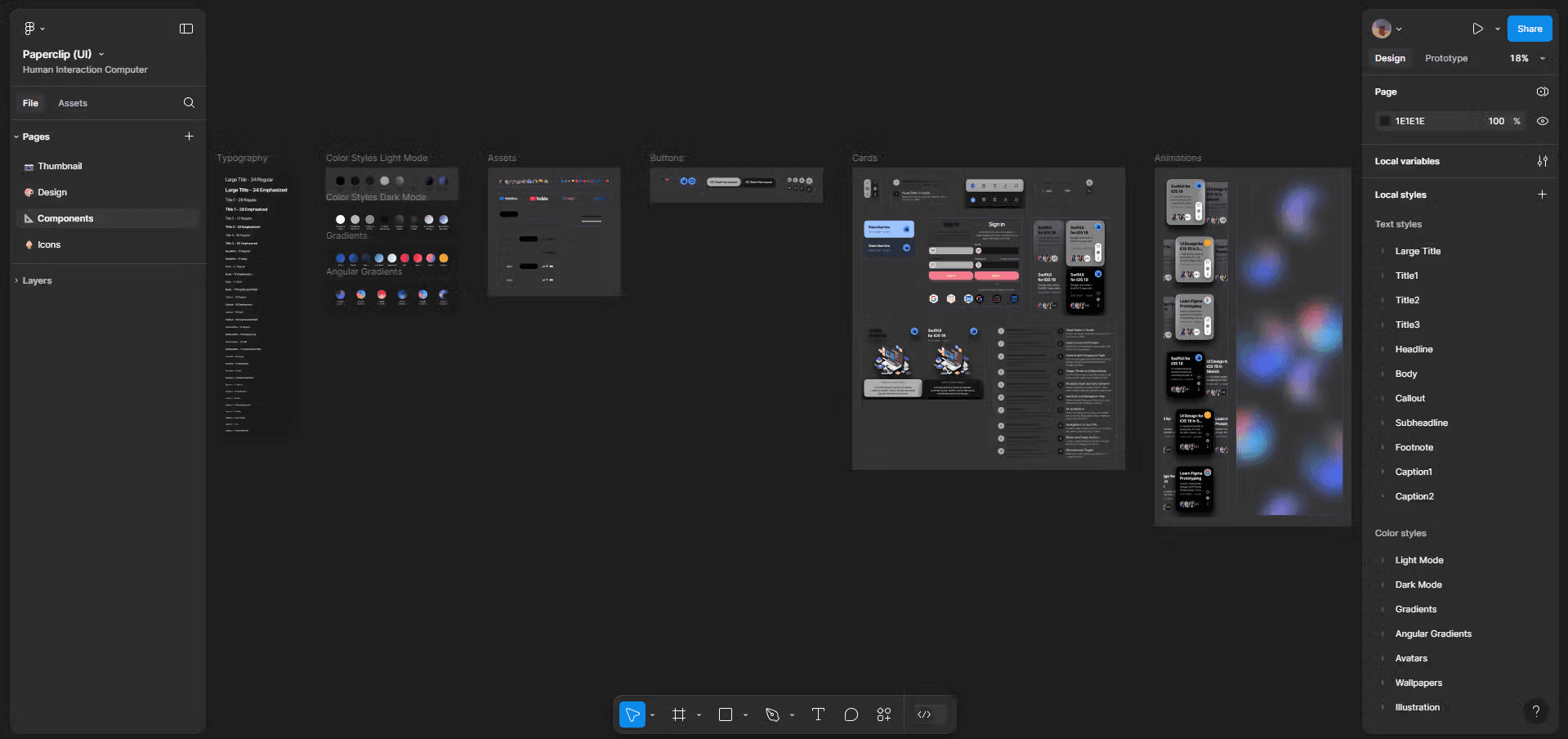
Task: Select the Frame tool
Action: (x=678, y=715)
